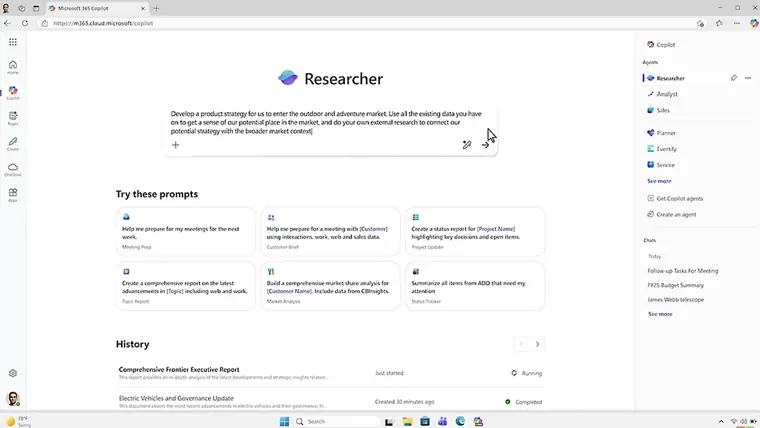Image resolution: width=760 pixels, height=428 pixels.
Task: Choose the Customer Brief prompt card
Action: (x=331, y=232)
